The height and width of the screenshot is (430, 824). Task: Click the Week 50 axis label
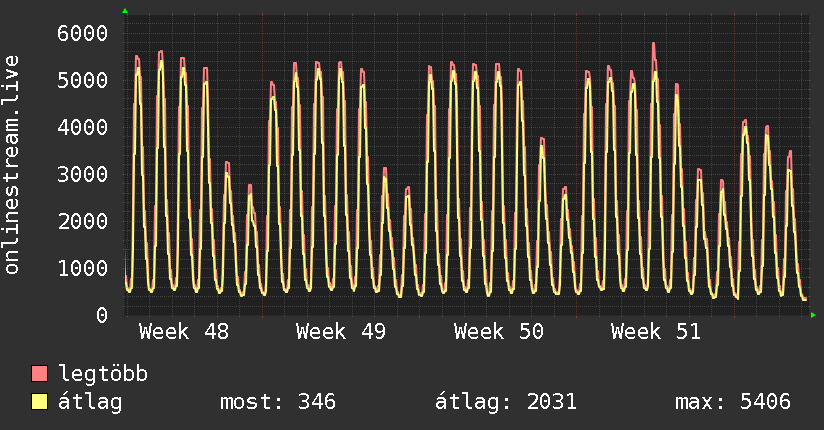click(498, 332)
